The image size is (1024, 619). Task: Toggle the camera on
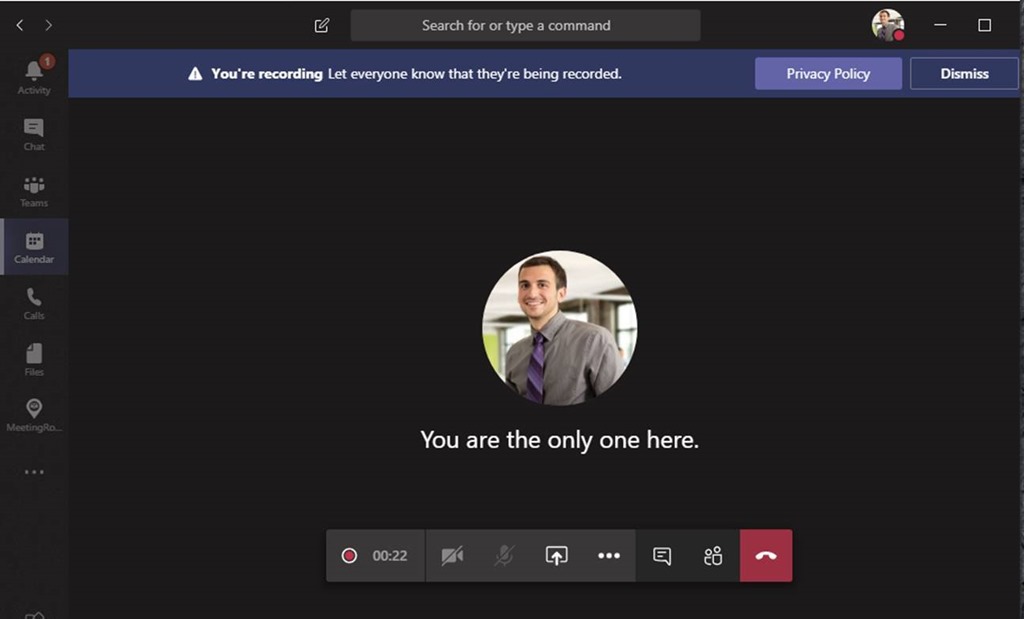pos(452,556)
